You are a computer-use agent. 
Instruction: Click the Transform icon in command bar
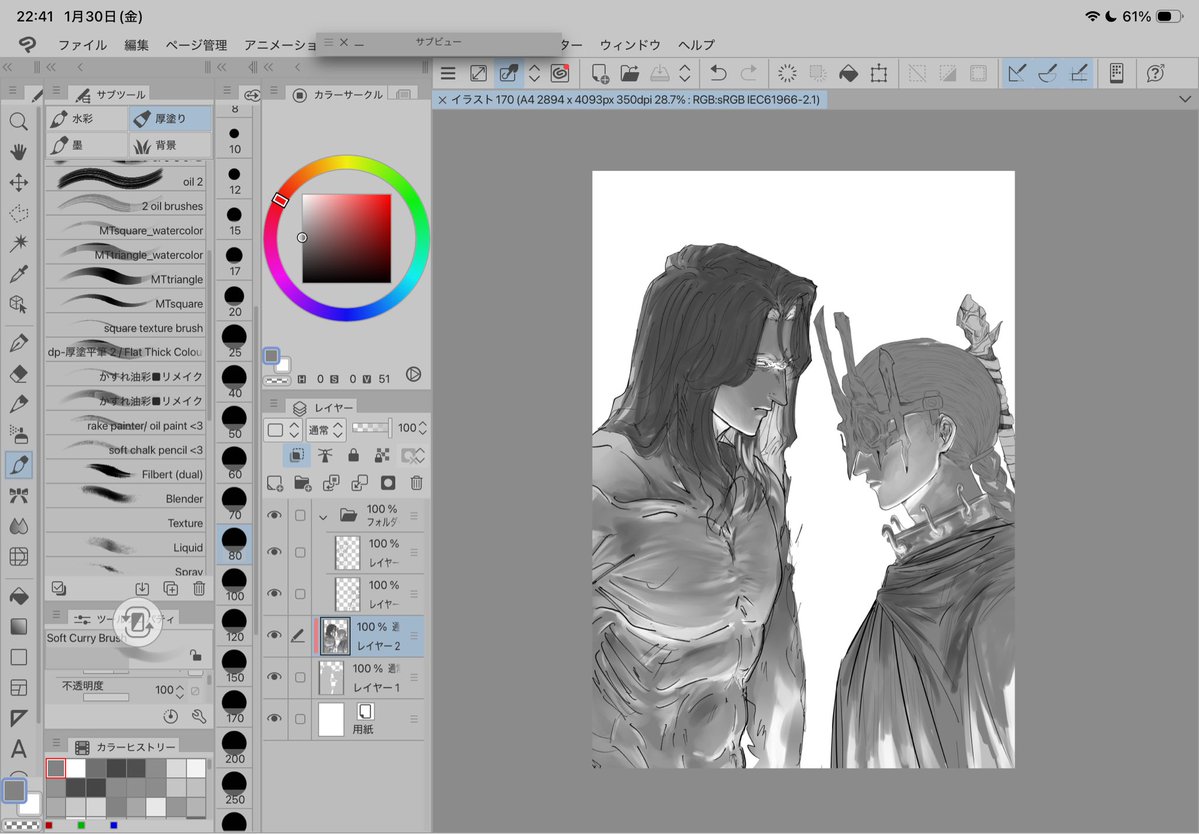pos(879,73)
